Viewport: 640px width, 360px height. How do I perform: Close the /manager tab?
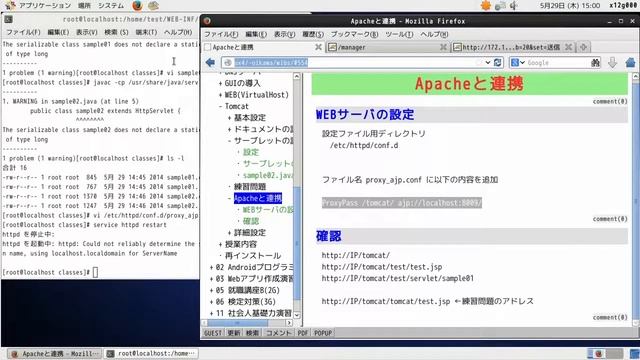(x=443, y=47)
